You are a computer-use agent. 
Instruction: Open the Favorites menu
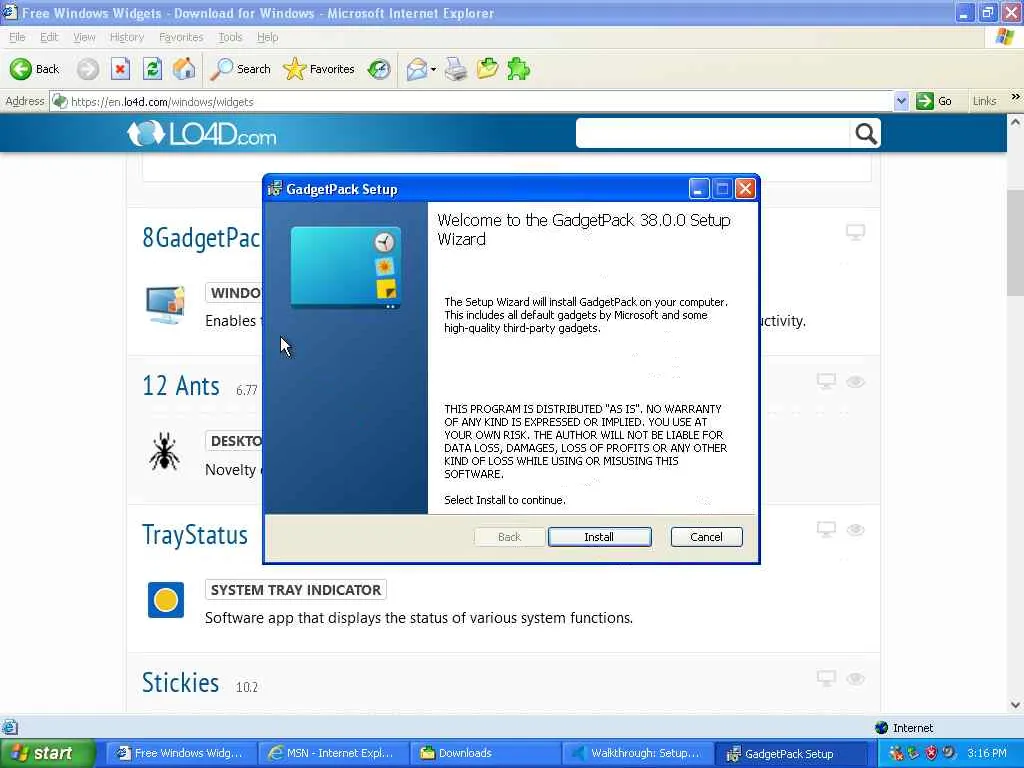(181, 37)
